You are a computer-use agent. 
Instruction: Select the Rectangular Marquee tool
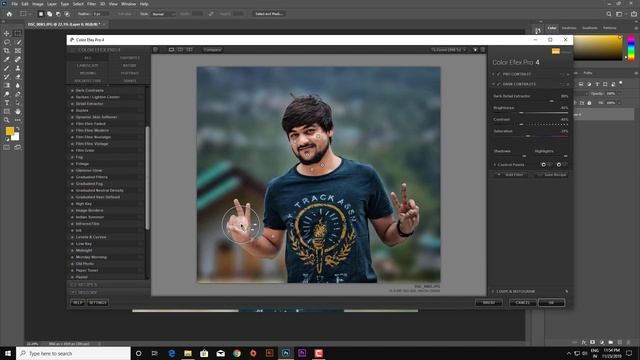pyautogui.click(x=18, y=33)
